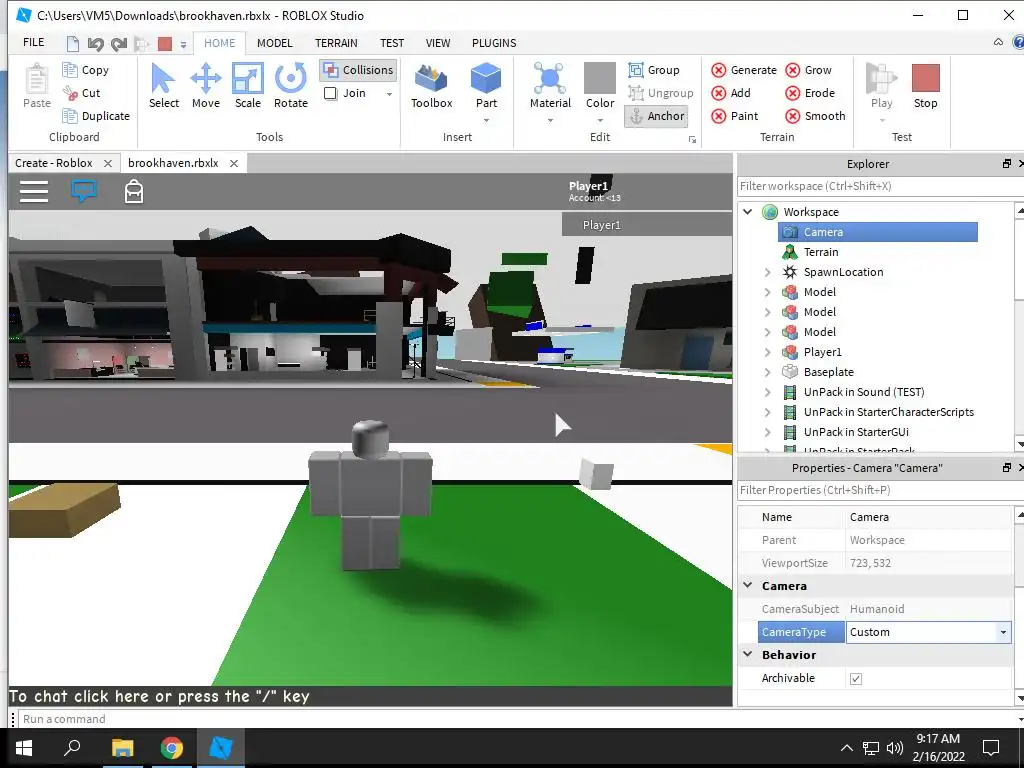This screenshot has width=1024, height=768.
Task: Cut the selected item
Action: tap(82, 93)
